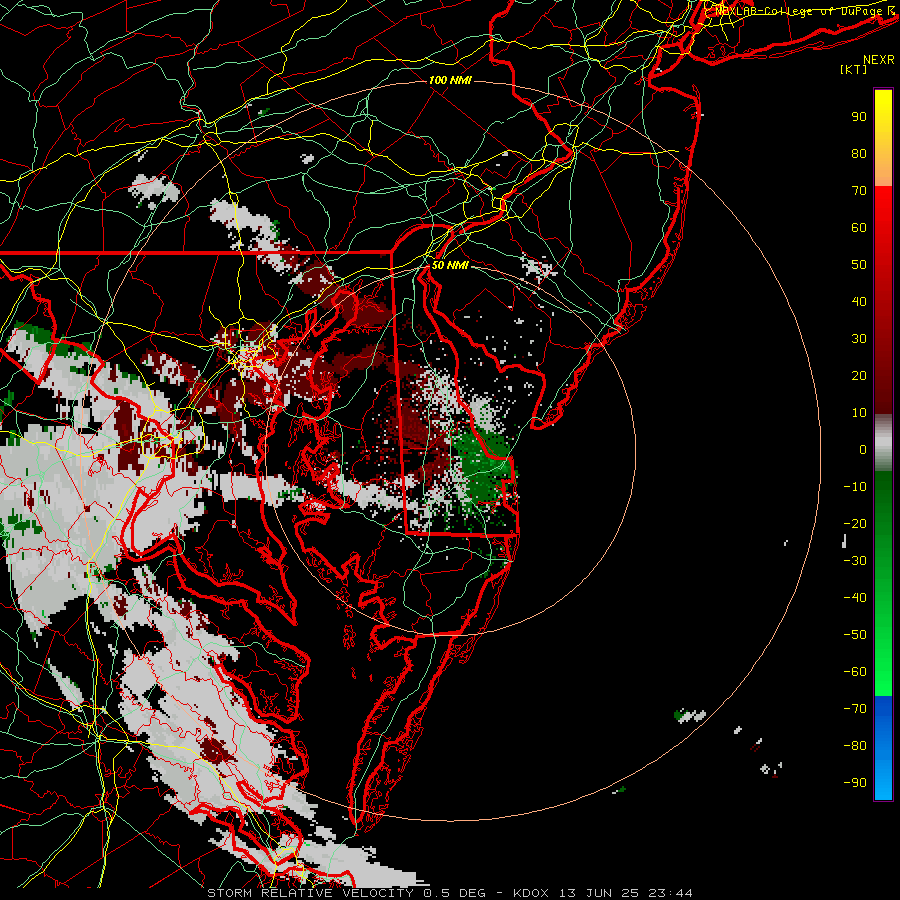900x900 pixels.
Task: Click the 10 value on the velocity scale
Action: 859,413
